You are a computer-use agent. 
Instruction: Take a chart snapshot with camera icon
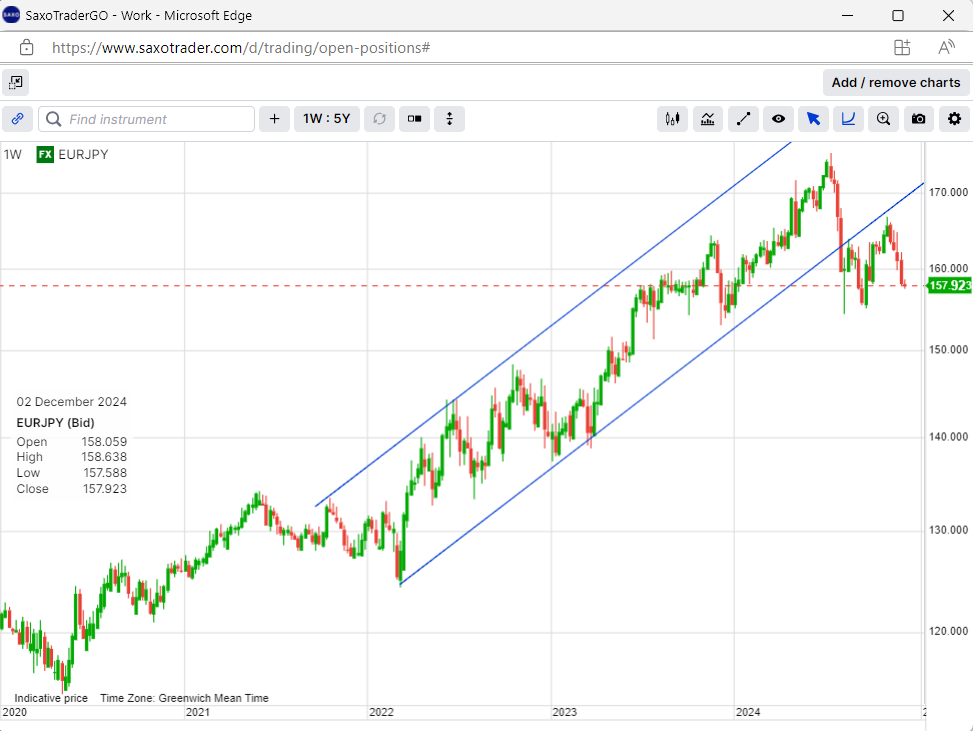(x=918, y=119)
